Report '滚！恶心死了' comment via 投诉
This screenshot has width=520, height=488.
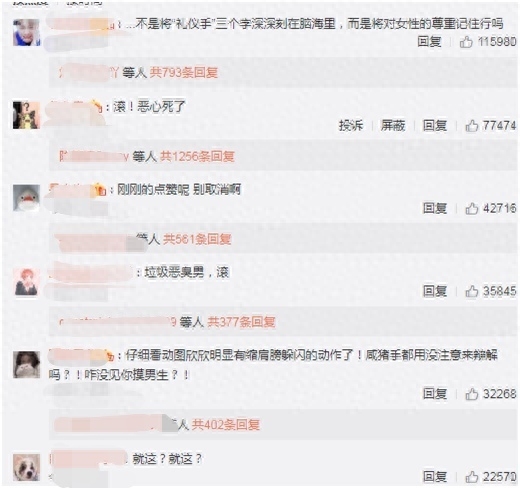click(x=351, y=126)
